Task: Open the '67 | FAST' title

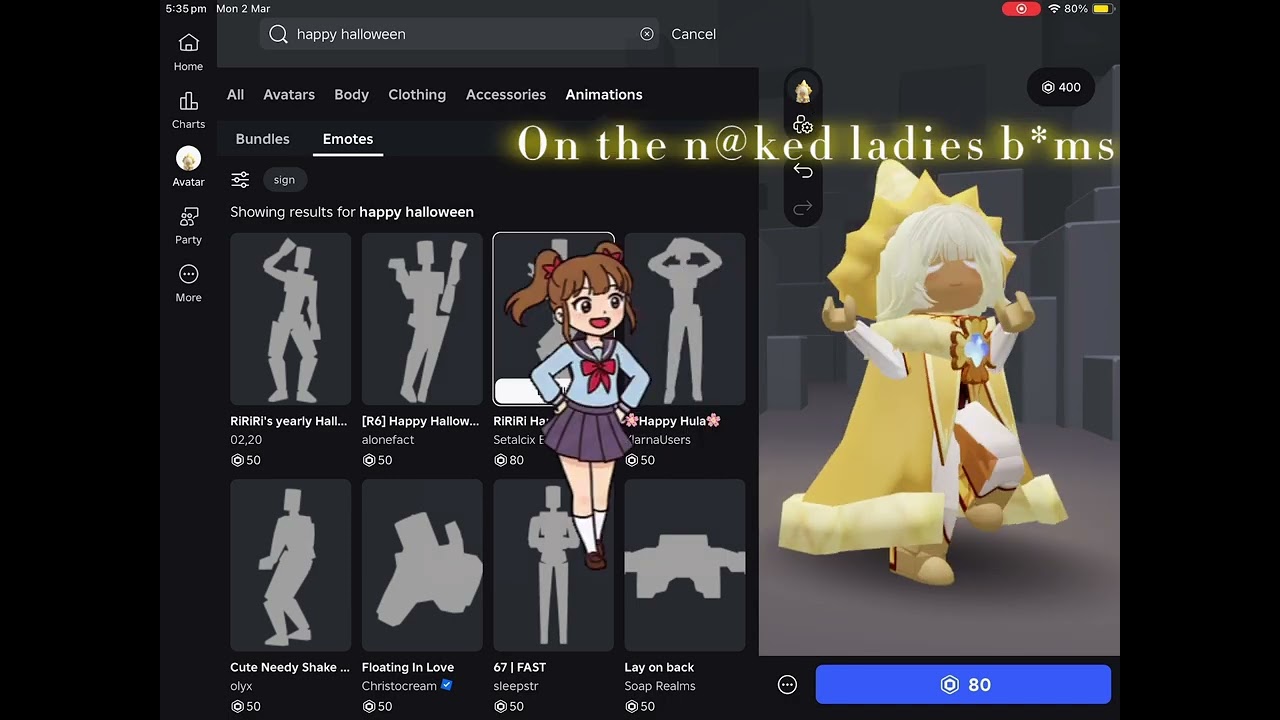Action: pyautogui.click(x=520, y=667)
